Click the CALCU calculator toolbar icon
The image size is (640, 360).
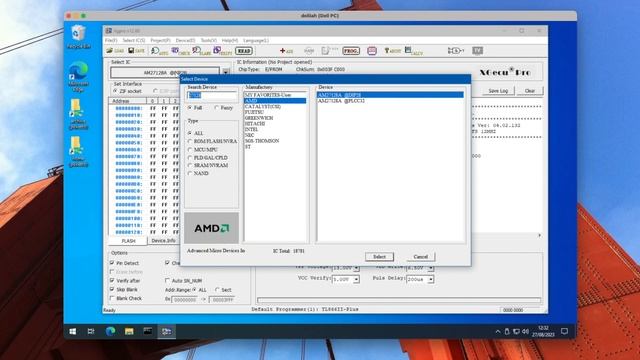coord(413,51)
